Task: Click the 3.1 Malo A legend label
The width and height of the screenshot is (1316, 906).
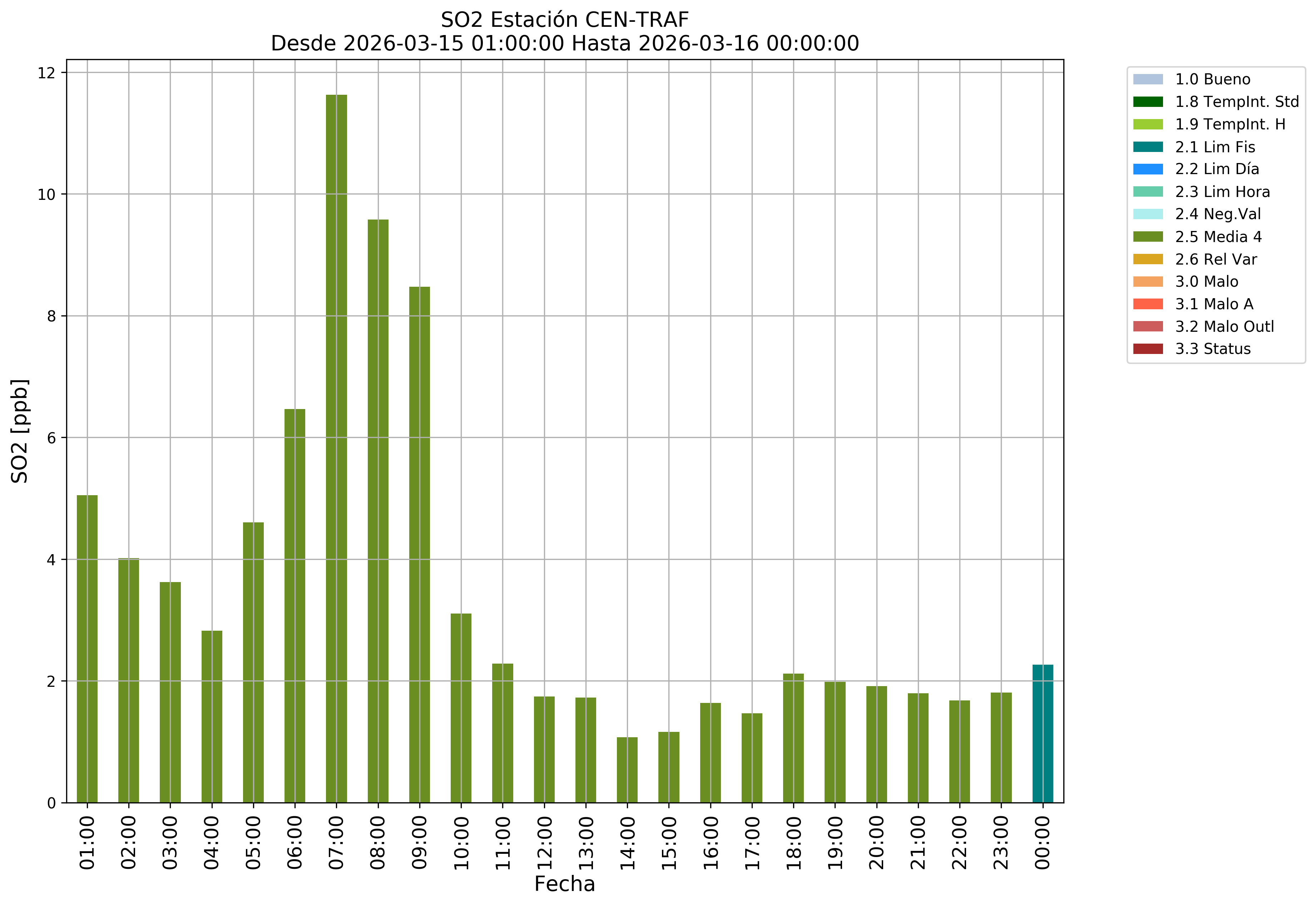Action: click(1214, 304)
